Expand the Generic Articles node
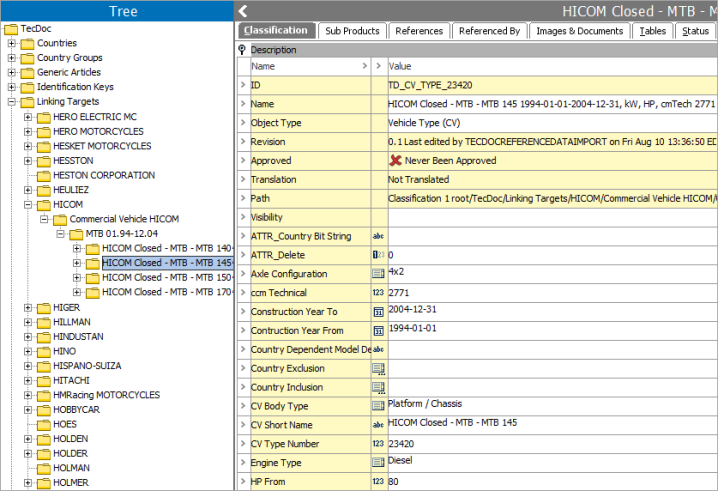The height and width of the screenshot is (491, 718). (x=12, y=73)
